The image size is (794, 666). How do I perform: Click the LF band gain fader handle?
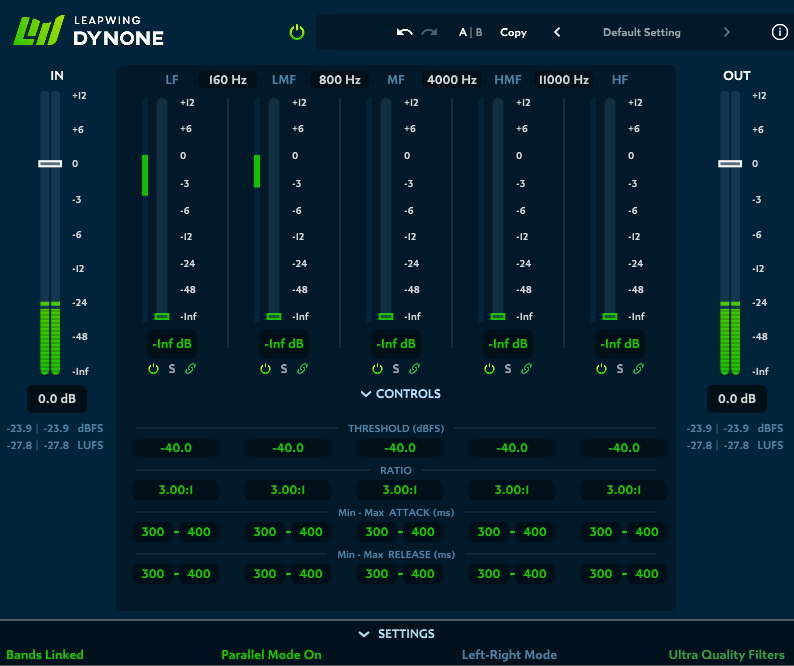pyautogui.click(x=162, y=316)
